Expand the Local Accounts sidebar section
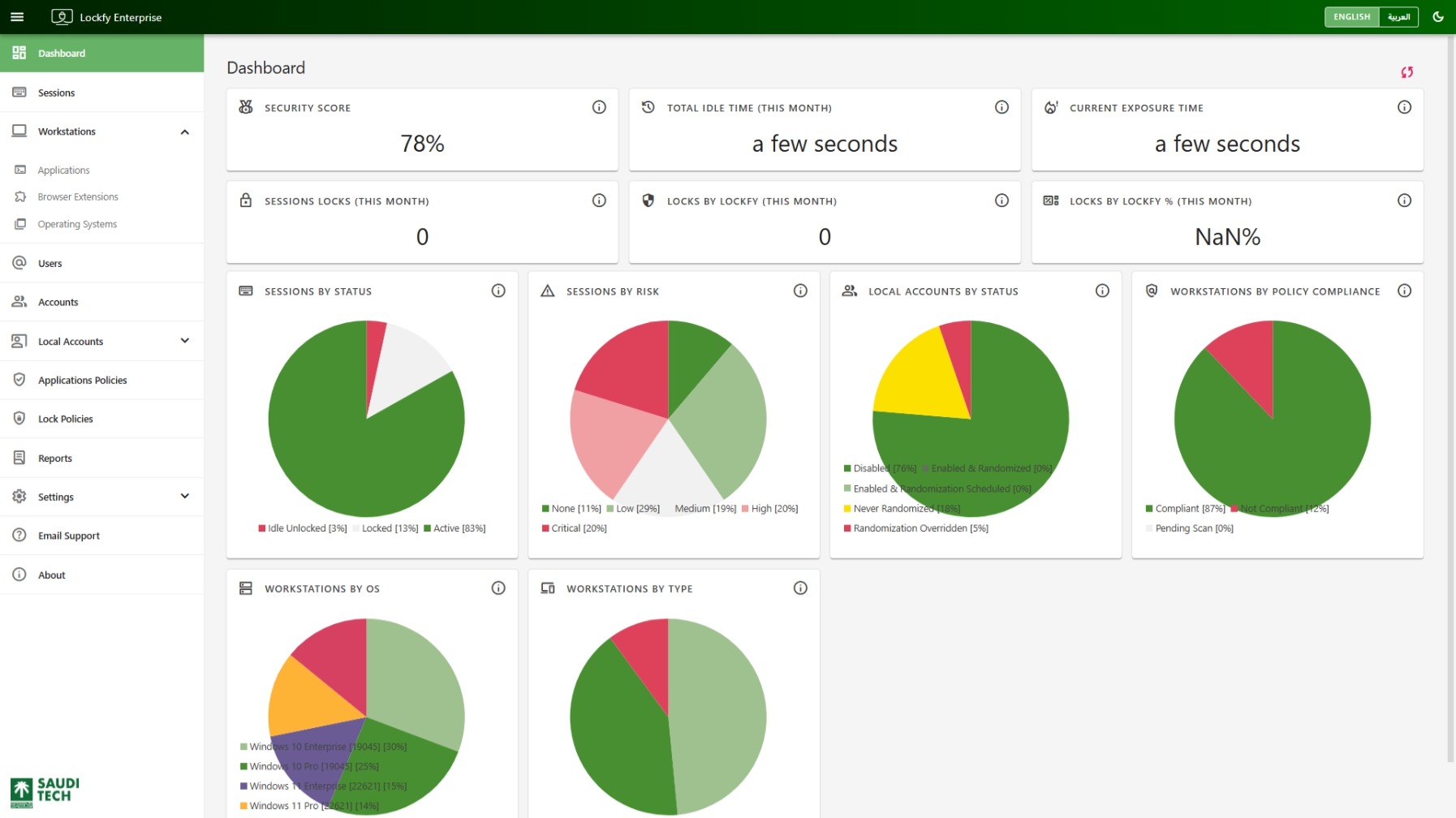This screenshot has height=818, width=1456. 184,341
